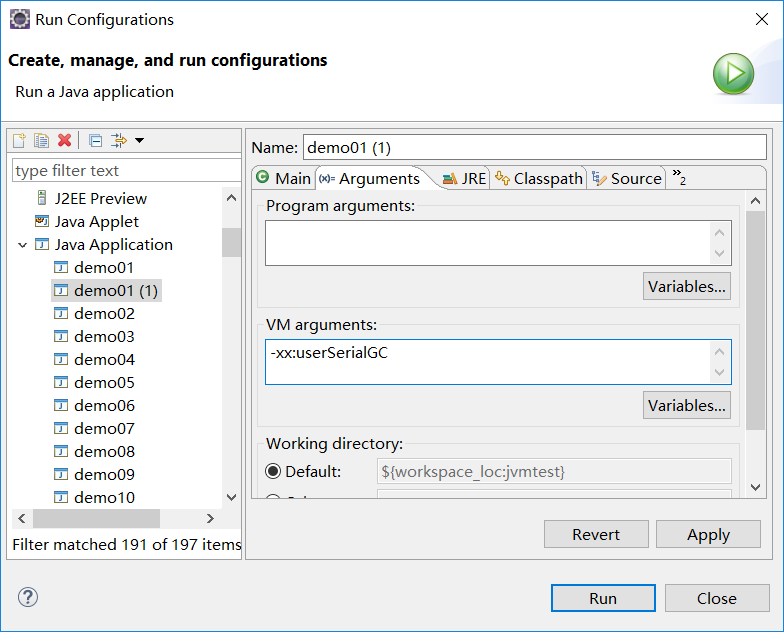Select the Default working directory radio button

point(273,471)
